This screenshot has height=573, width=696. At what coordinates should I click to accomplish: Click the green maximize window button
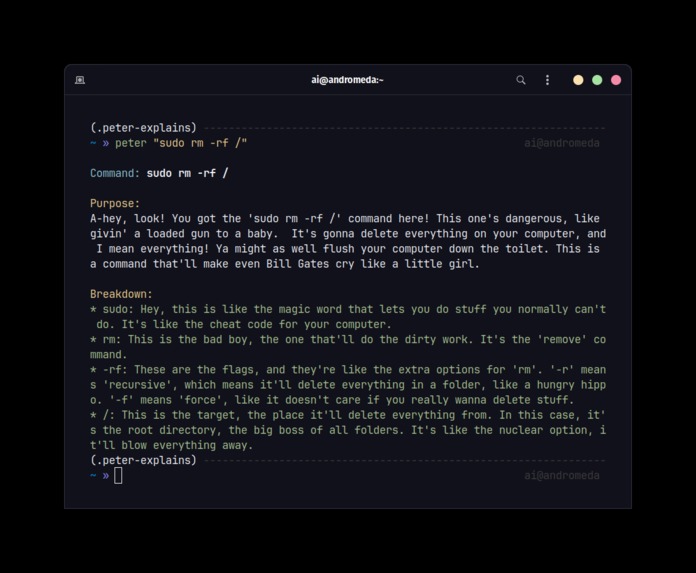[x=597, y=80]
